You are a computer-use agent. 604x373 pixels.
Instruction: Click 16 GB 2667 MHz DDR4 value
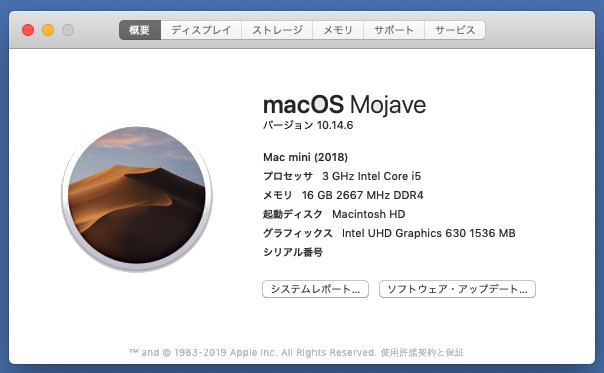point(362,195)
